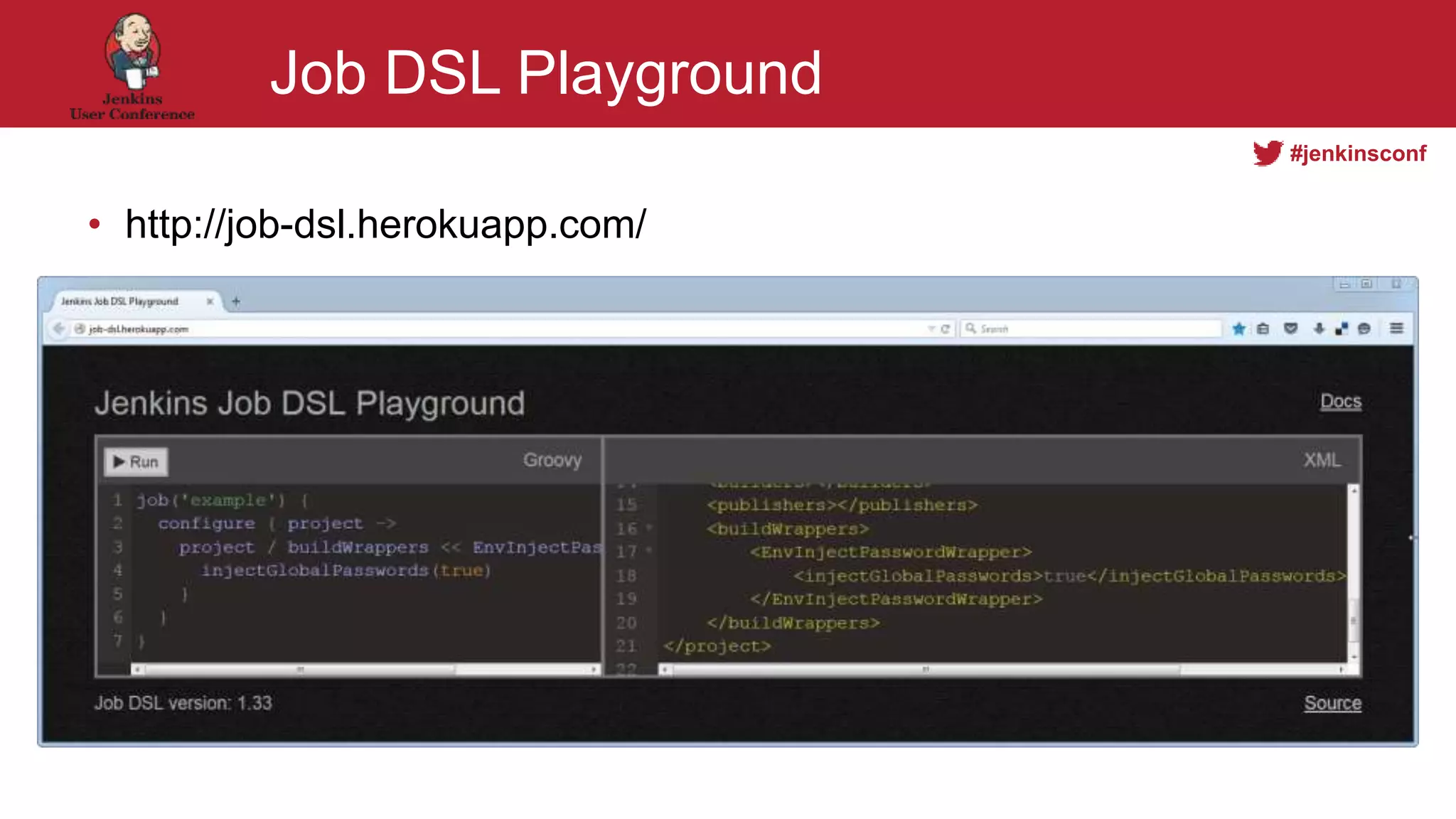Click the Run button in Groovy pane
Viewport: 1456px width, 819px height.
[x=136, y=462]
